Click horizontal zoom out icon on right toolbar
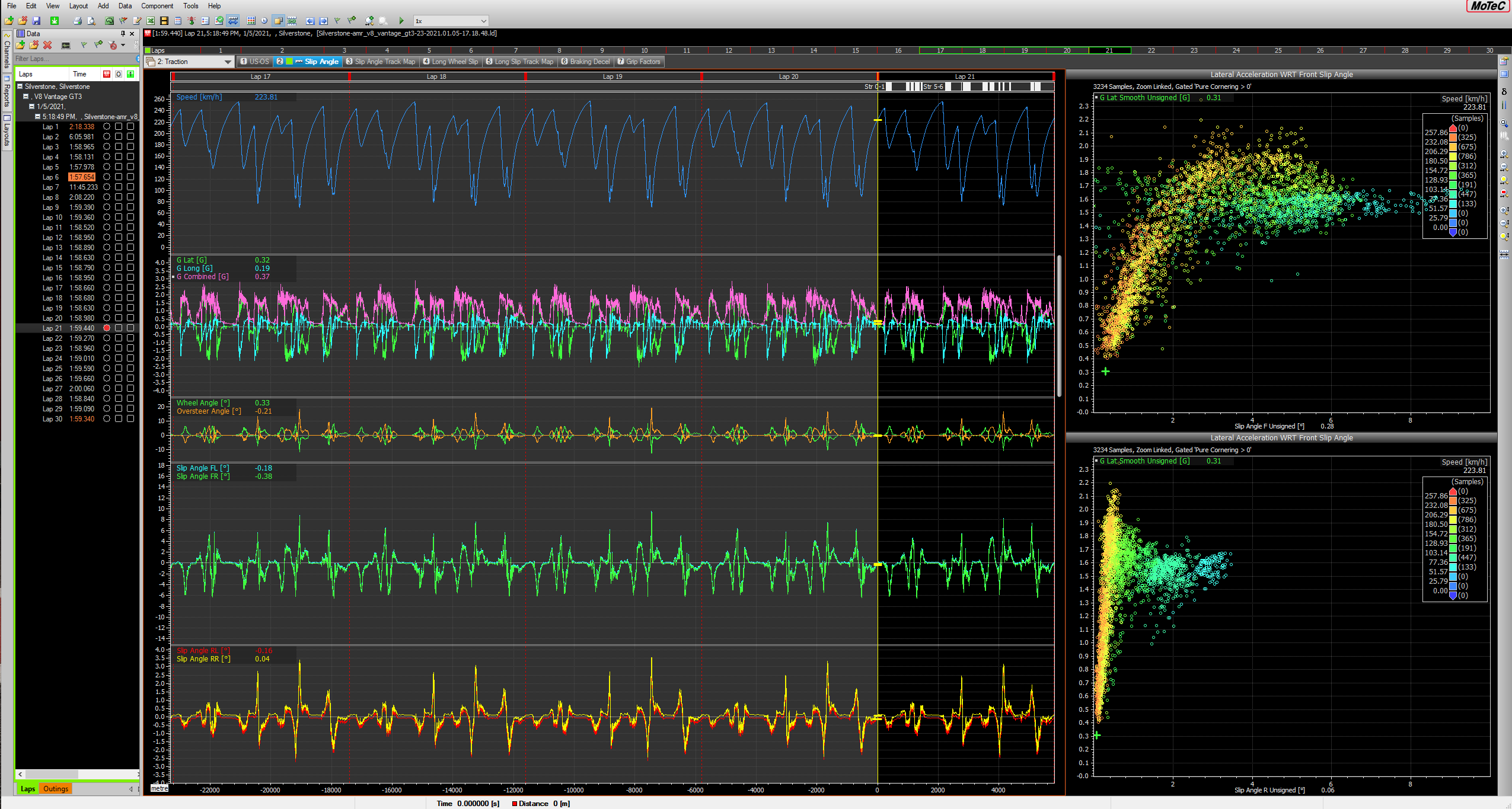This screenshot has width=1512, height=809. coord(1504,167)
